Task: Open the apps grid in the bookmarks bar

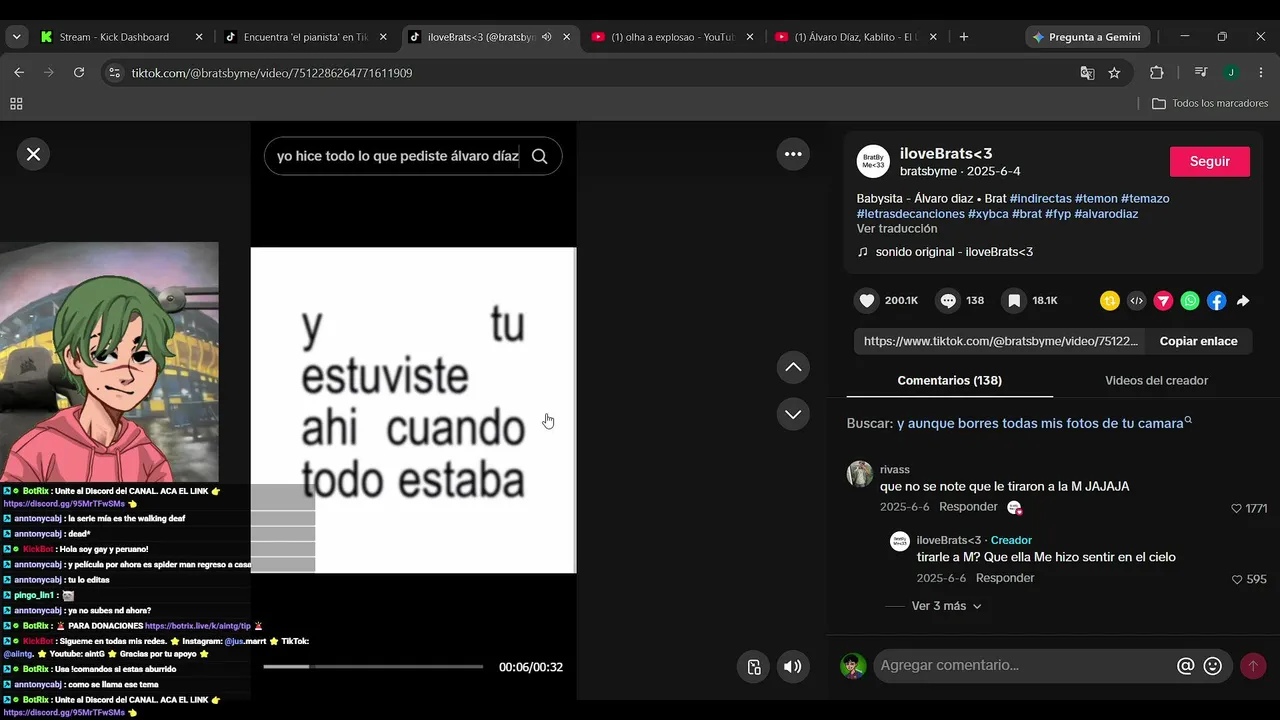Action: click(x=16, y=104)
